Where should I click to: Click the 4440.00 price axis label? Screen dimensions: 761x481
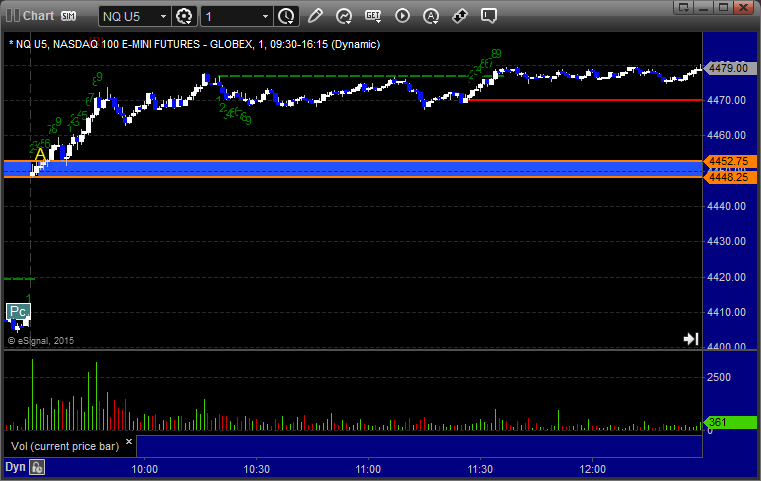point(727,206)
